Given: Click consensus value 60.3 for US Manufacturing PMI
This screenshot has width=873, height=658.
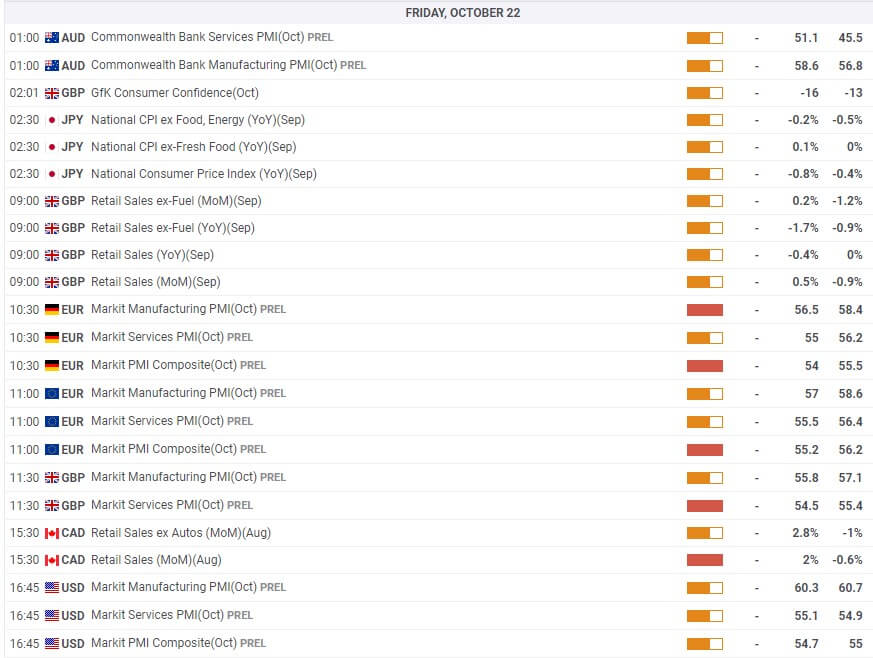Looking at the screenshot, I should (806, 587).
